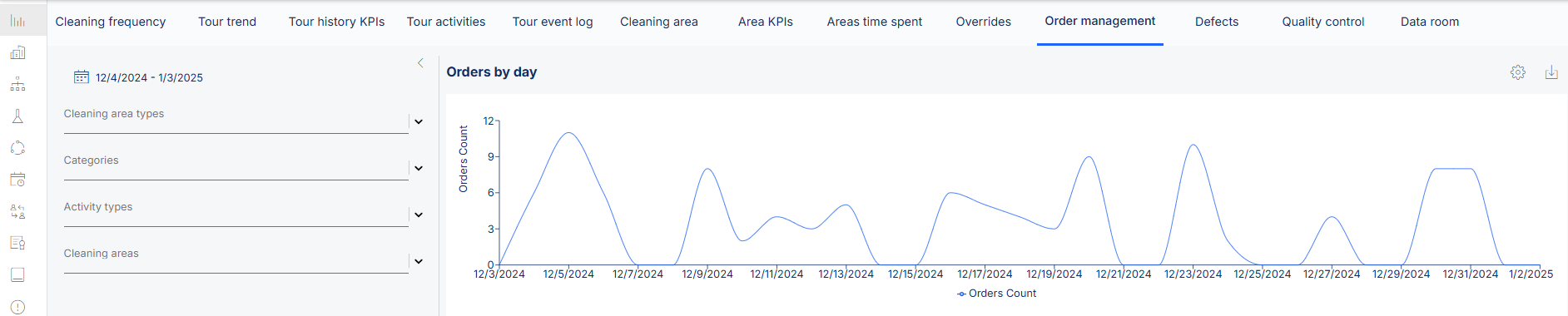Open the buildings sidebar icon
This screenshot has width=1568, height=316.
17,53
